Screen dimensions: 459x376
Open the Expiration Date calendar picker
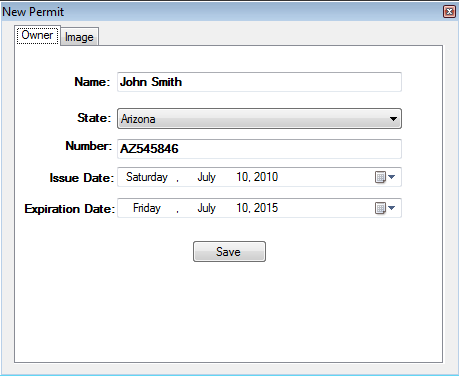pyautogui.click(x=385, y=208)
